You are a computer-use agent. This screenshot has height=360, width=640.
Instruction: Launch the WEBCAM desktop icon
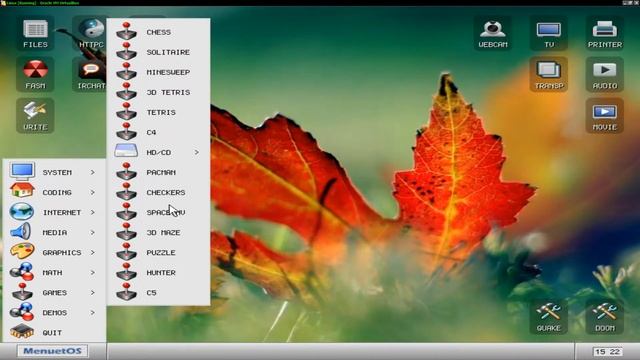pos(493,33)
